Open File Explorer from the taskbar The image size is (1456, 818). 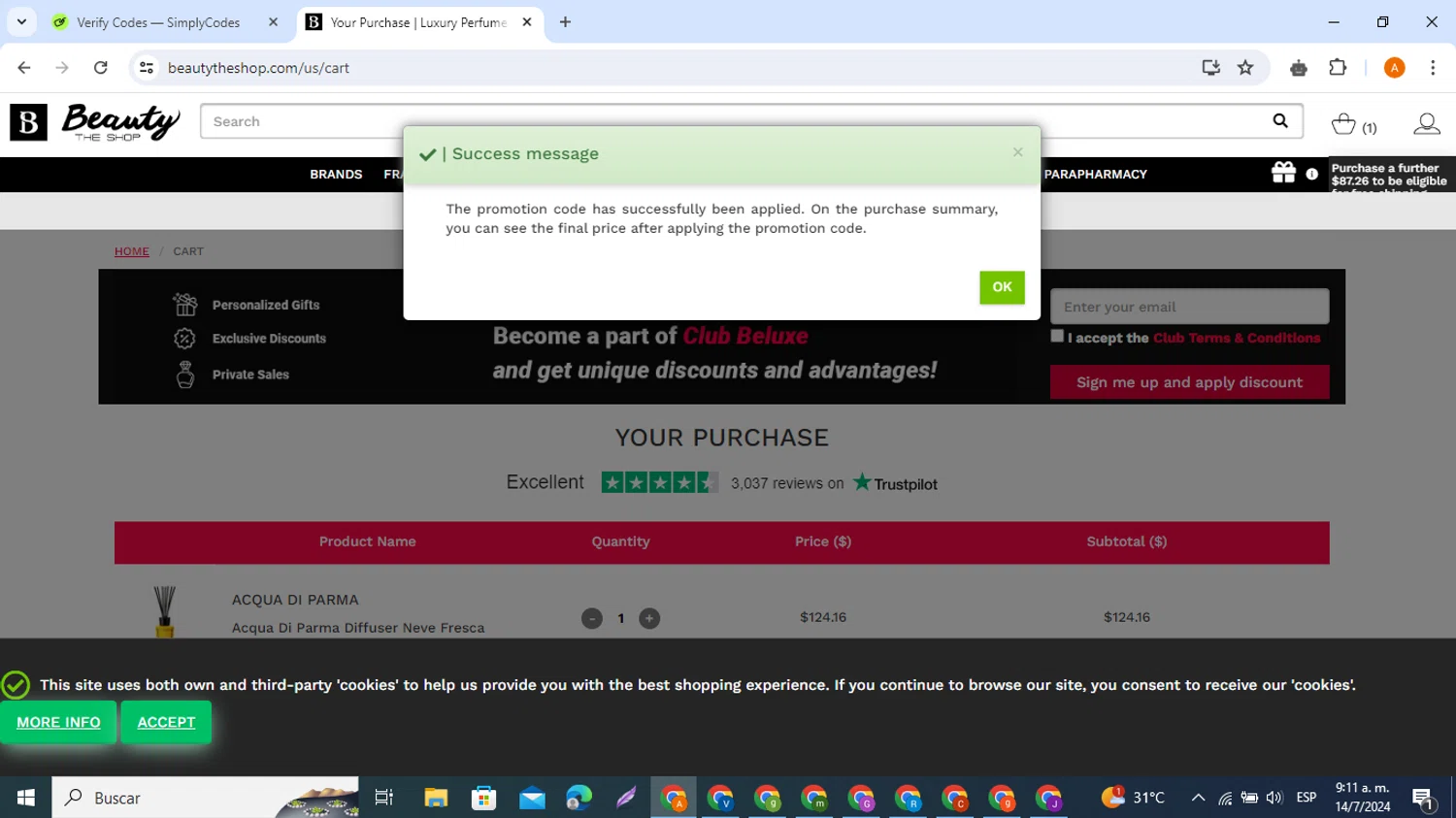(436, 798)
